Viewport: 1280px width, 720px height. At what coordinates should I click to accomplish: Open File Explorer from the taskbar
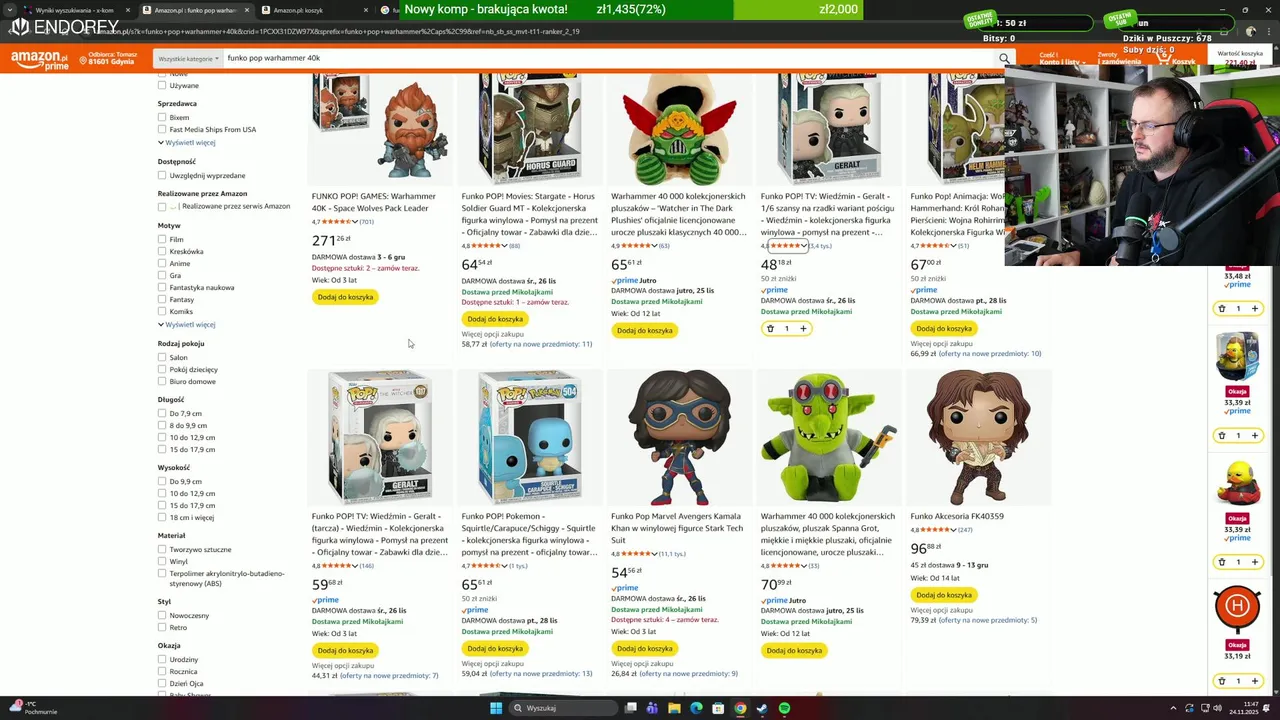(674, 708)
